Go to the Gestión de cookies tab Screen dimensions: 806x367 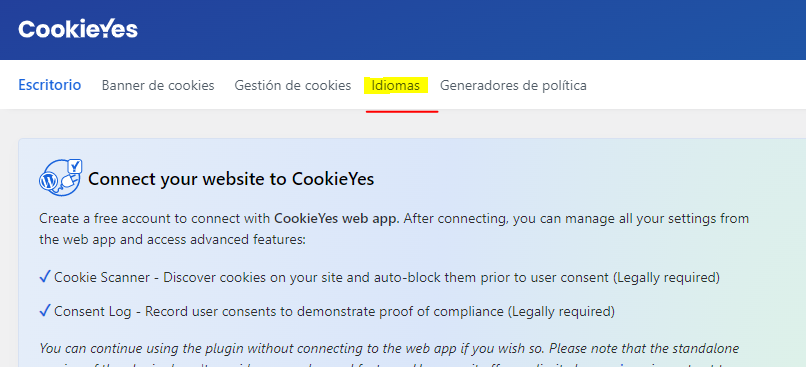click(x=292, y=85)
